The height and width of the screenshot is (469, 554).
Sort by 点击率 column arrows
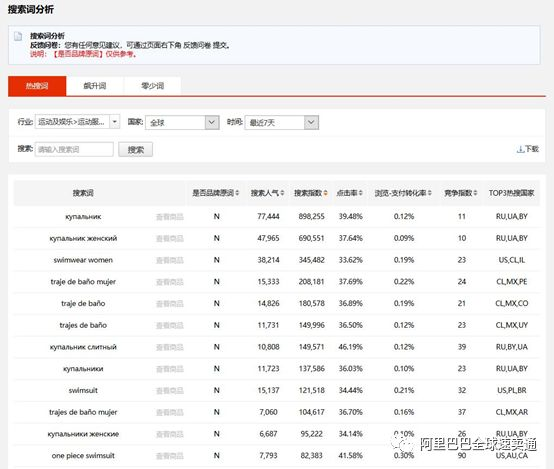click(360, 193)
